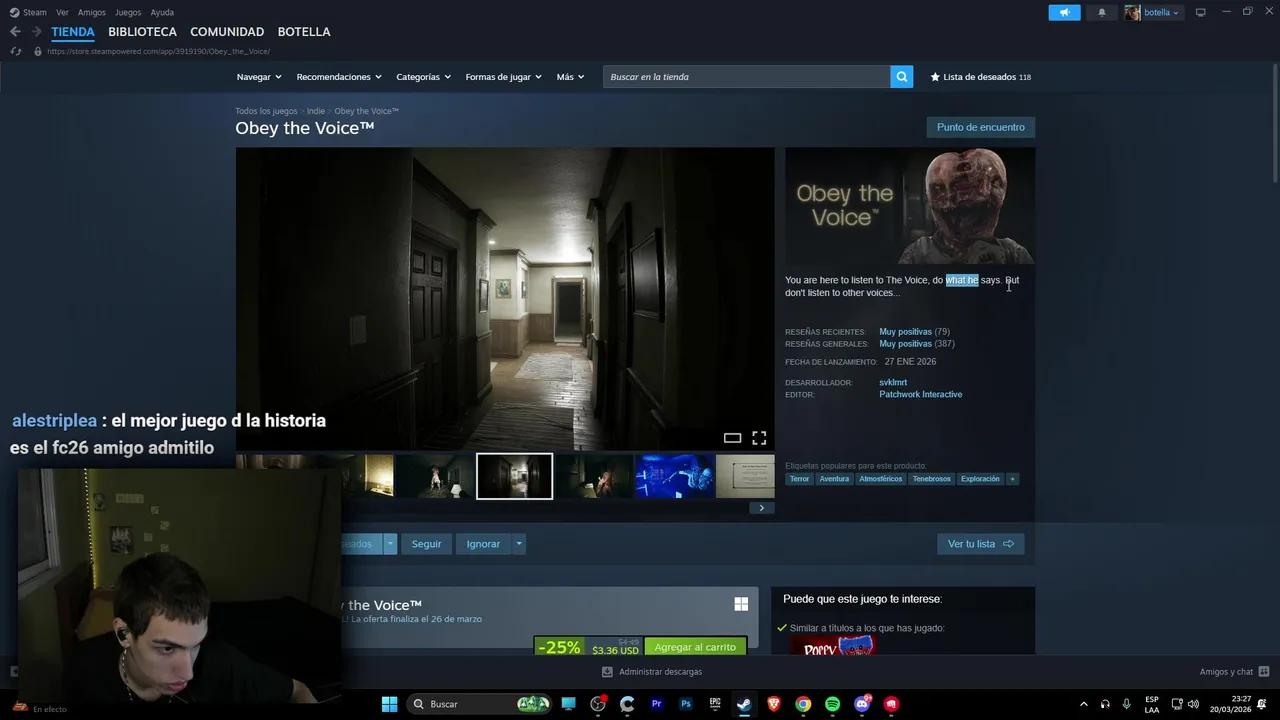Advance the thumbnail strip right arrow
Image resolution: width=1280 pixels, height=720 pixels.
click(x=761, y=508)
